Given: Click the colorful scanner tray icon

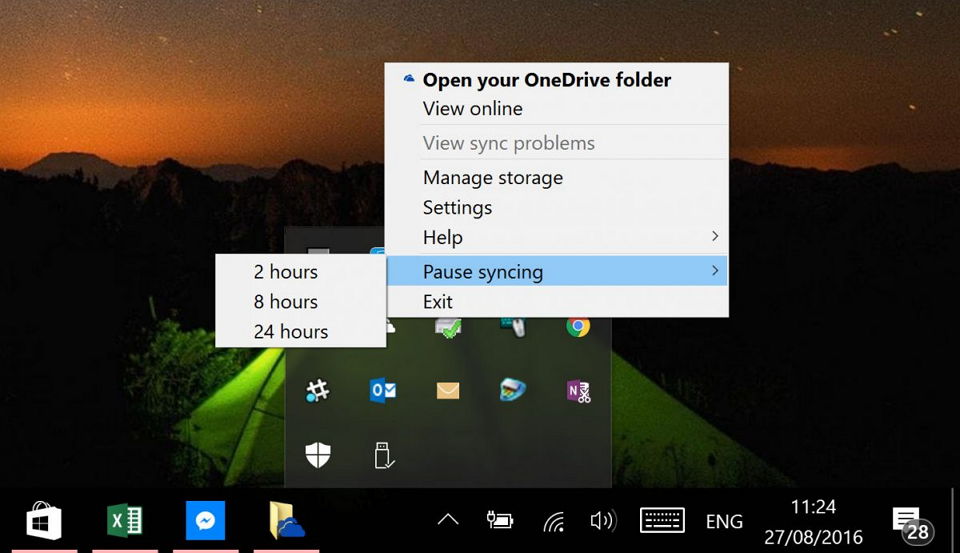Looking at the screenshot, I should point(513,390).
